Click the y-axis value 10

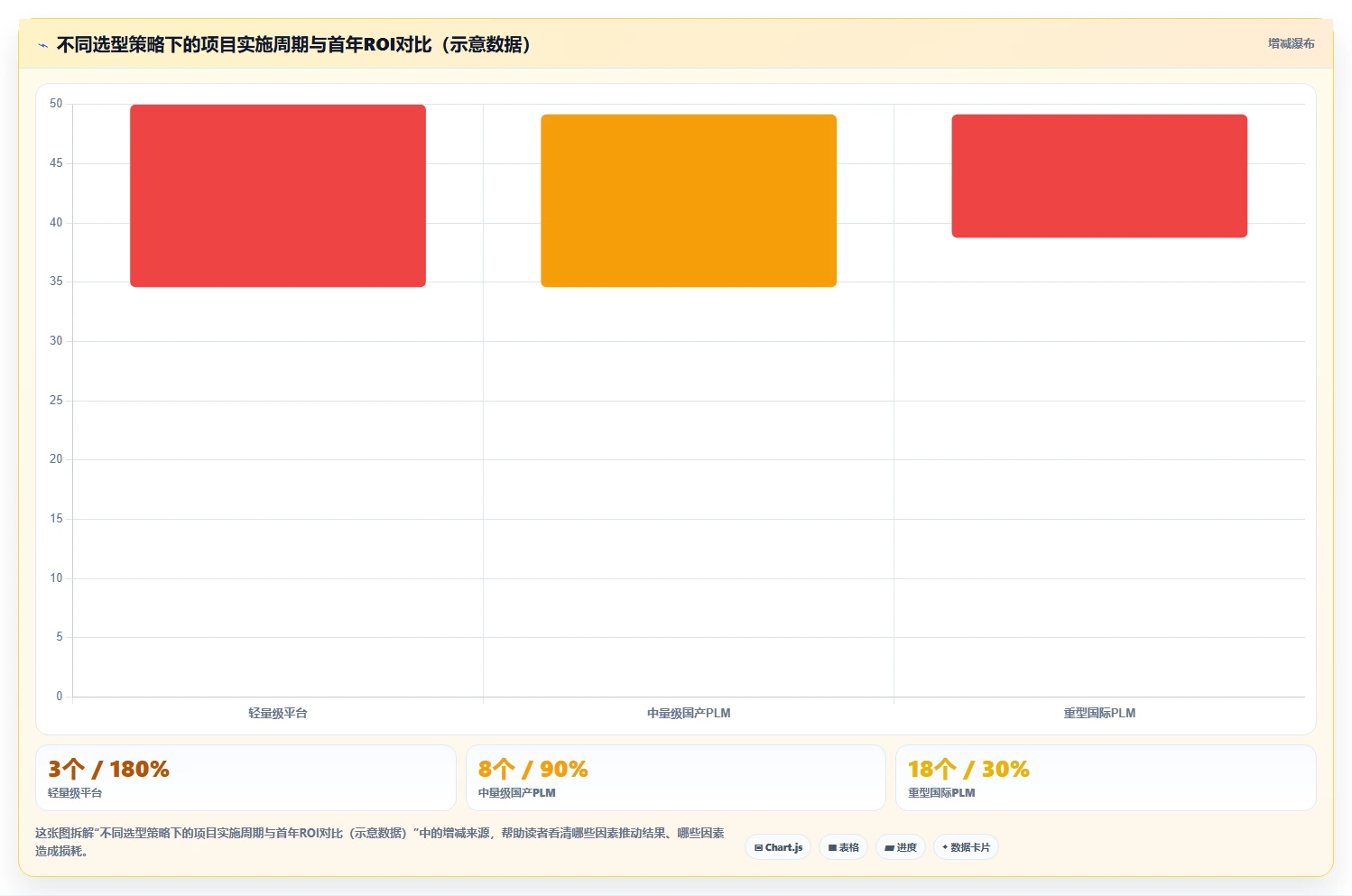pos(56,577)
